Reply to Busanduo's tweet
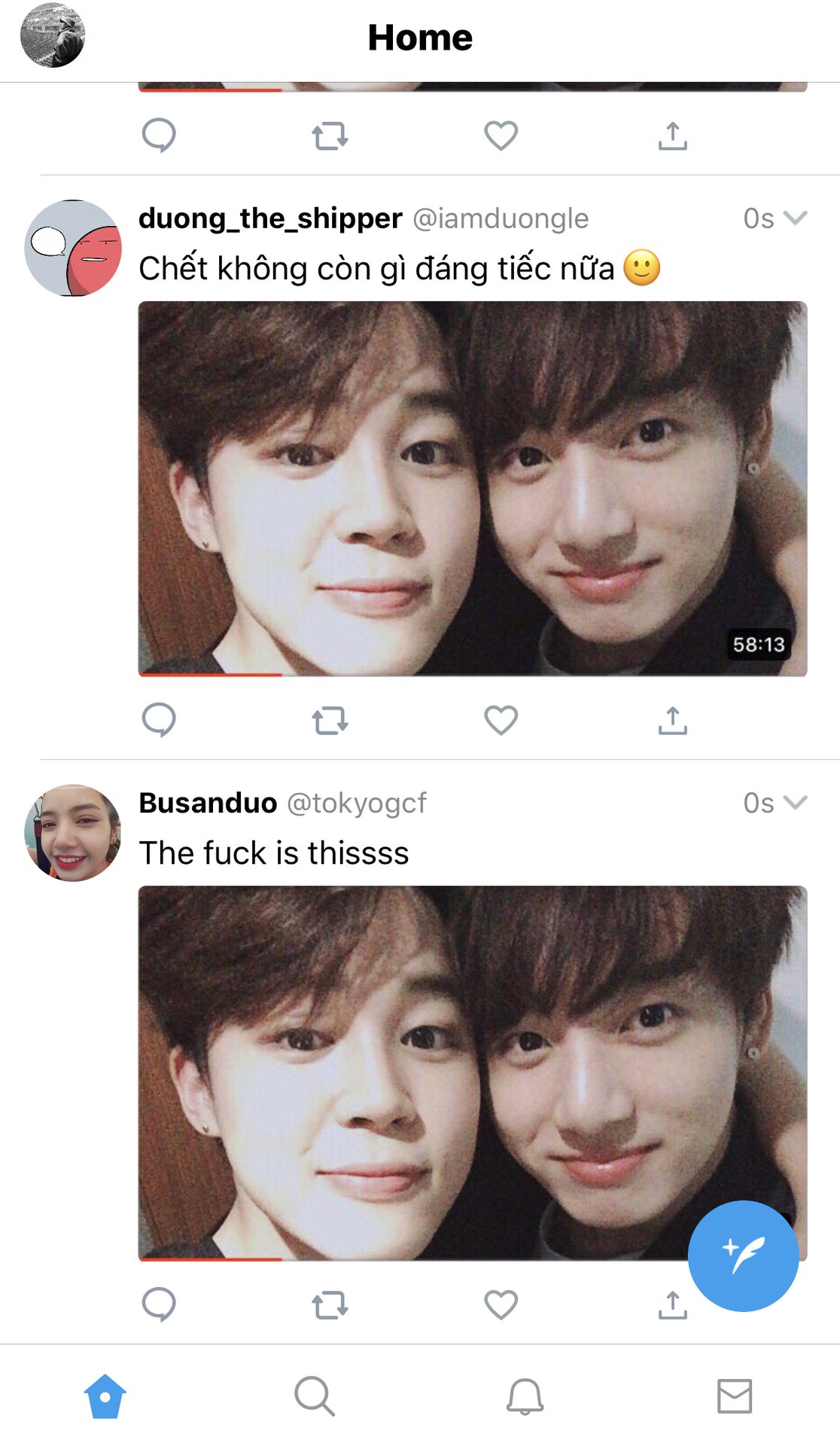The image size is (840, 1446). (x=159, y=1304)
